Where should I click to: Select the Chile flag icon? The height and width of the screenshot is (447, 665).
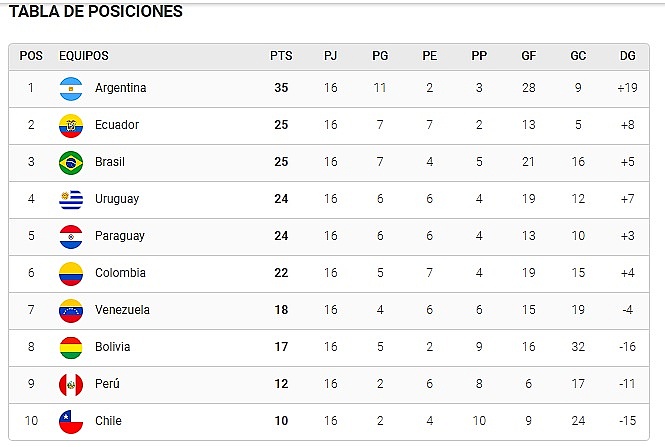(x=71, y=422)
